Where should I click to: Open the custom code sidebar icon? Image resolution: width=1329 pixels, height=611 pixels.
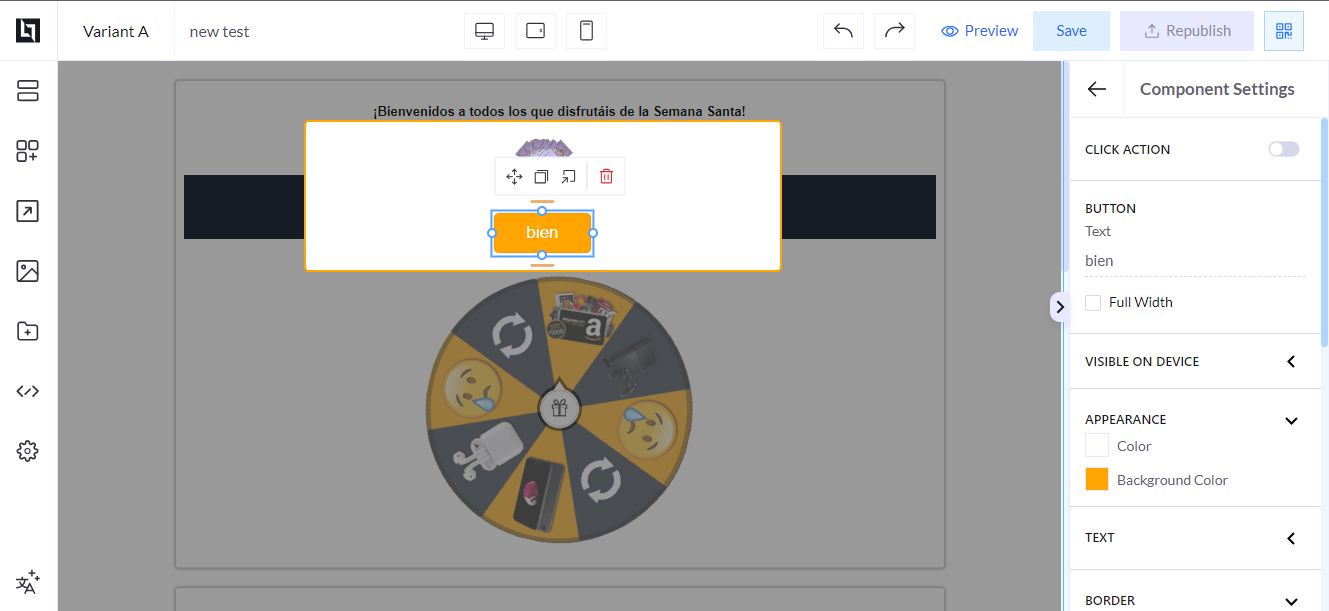point(28,391)
